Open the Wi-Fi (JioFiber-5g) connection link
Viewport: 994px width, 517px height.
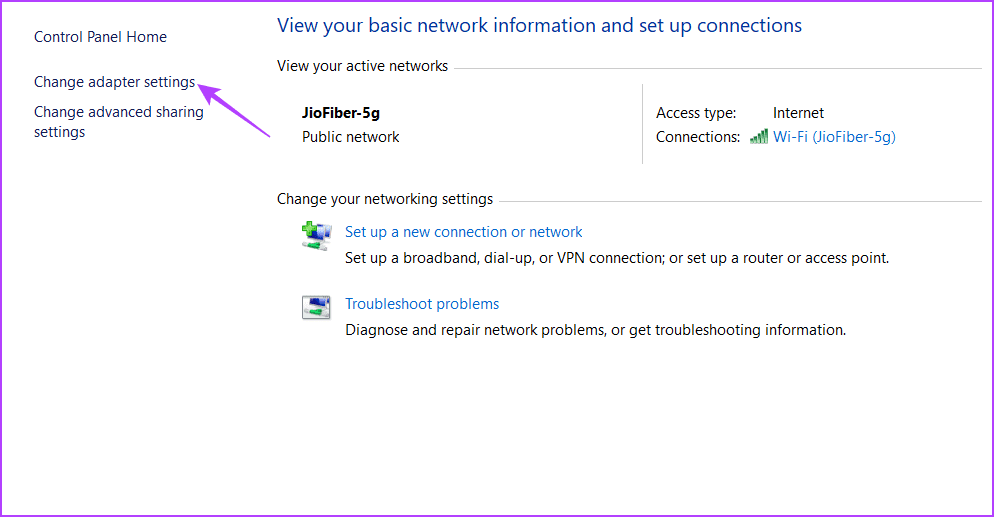tap(834, 137)
